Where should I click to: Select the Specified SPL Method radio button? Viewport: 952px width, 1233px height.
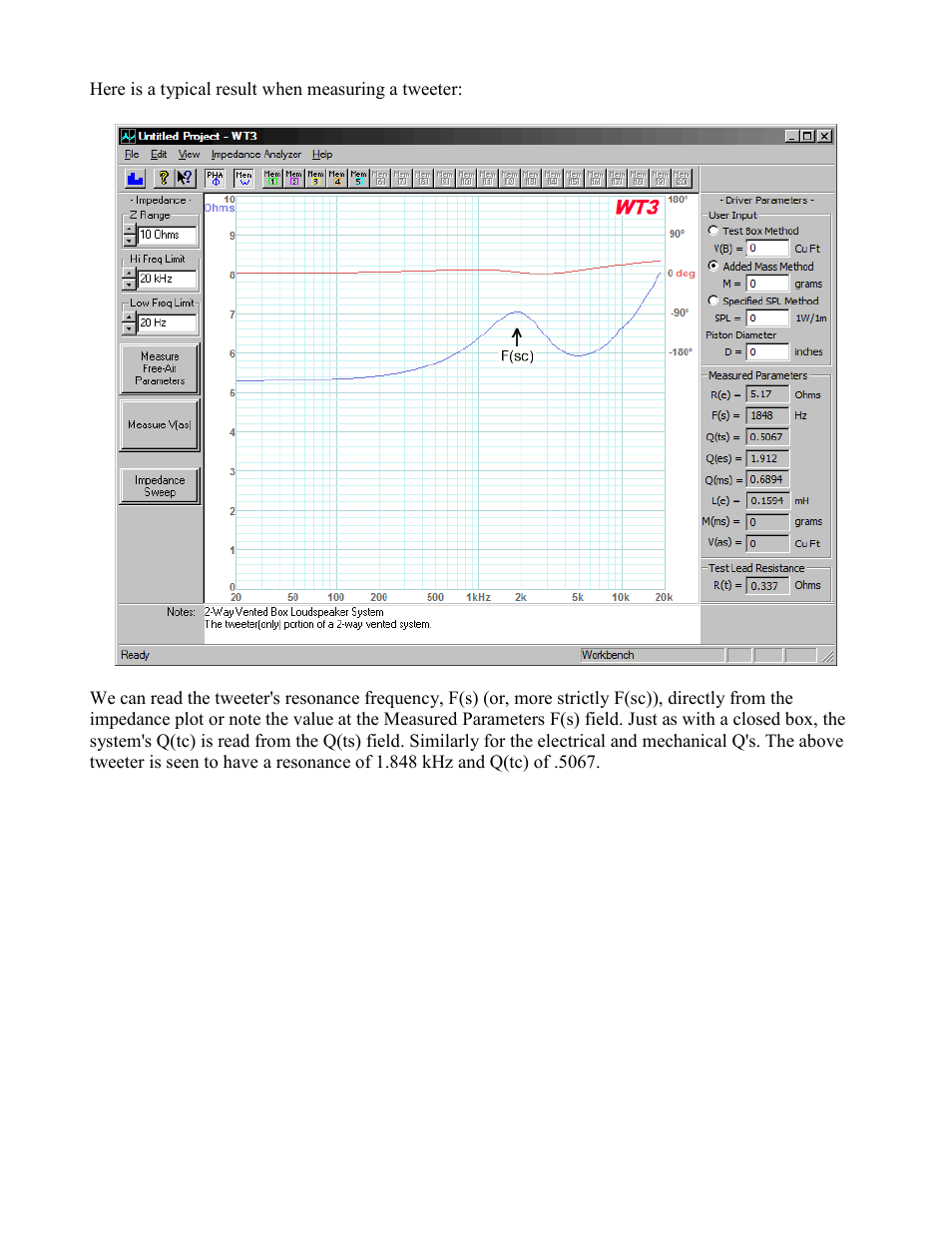point(714,301)
